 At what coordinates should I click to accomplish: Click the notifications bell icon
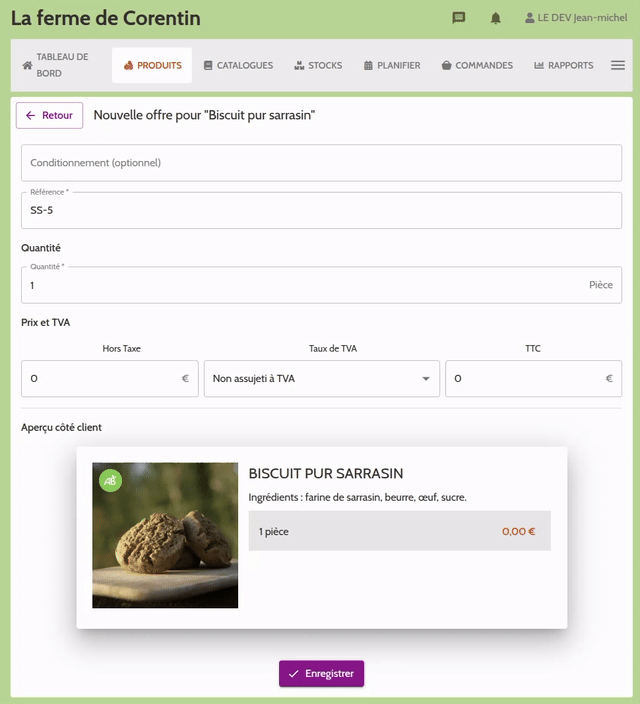tap(495, 18)
